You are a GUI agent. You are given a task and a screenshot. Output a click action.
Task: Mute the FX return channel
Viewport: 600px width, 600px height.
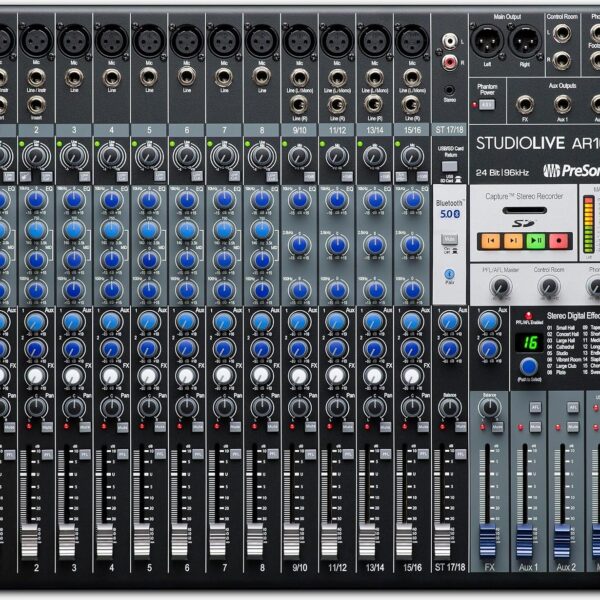point(497,427)
